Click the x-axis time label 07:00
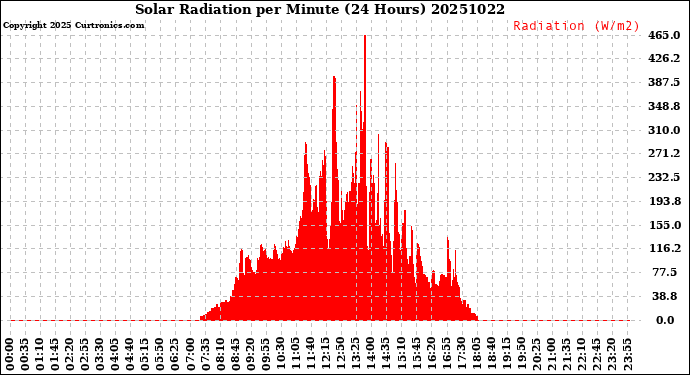Viewport: 690px width, 375px height. click(x=191, y=355)
